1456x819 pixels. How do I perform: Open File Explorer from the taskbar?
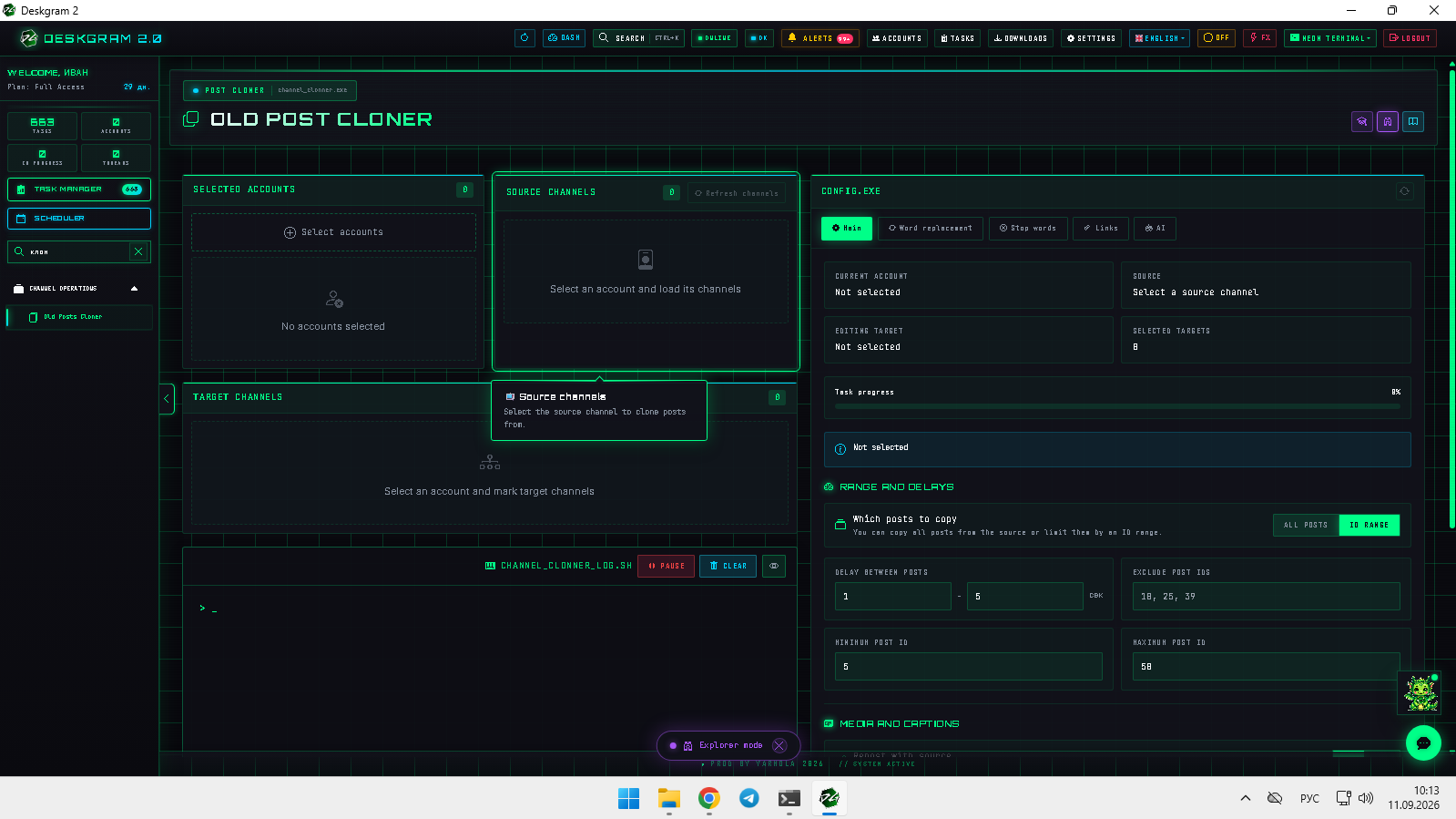[669, 798]
